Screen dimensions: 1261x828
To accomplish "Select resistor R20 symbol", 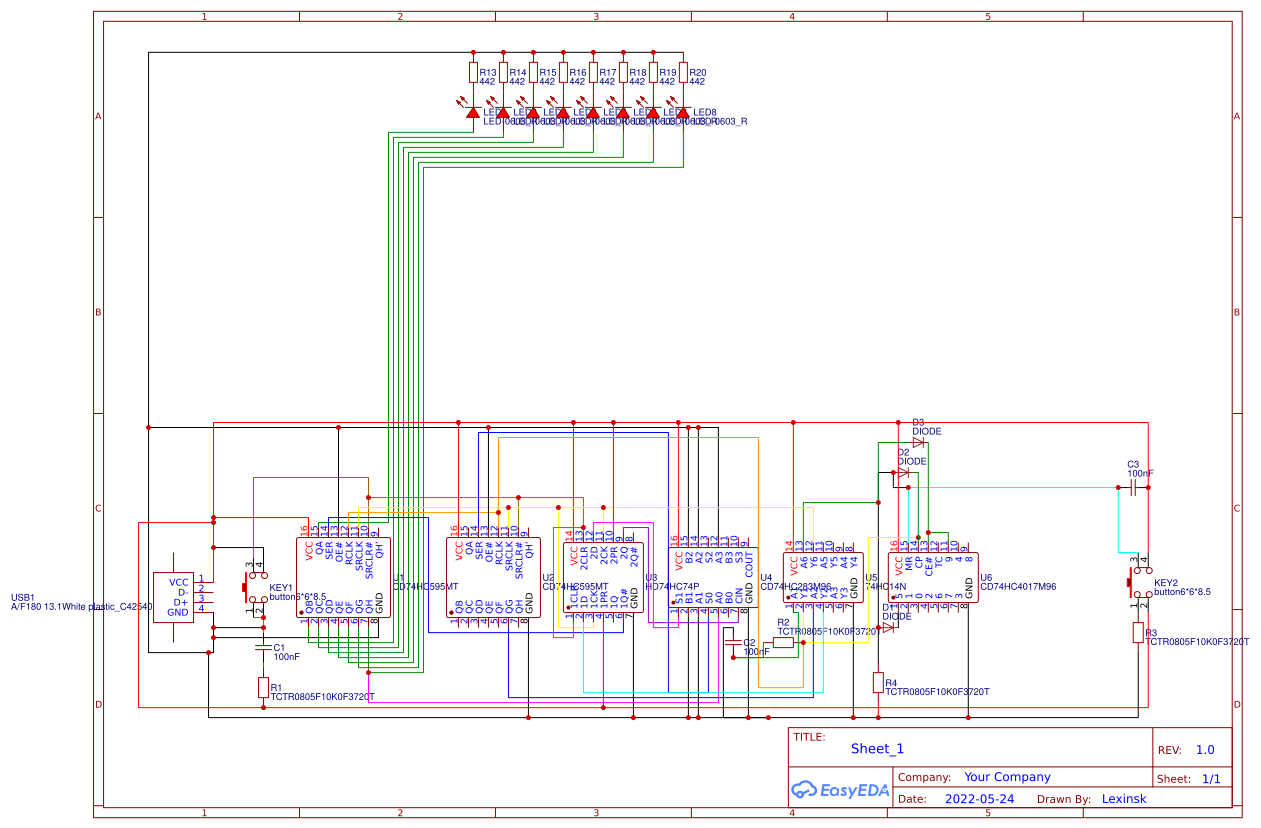I will tap(683, 72).
